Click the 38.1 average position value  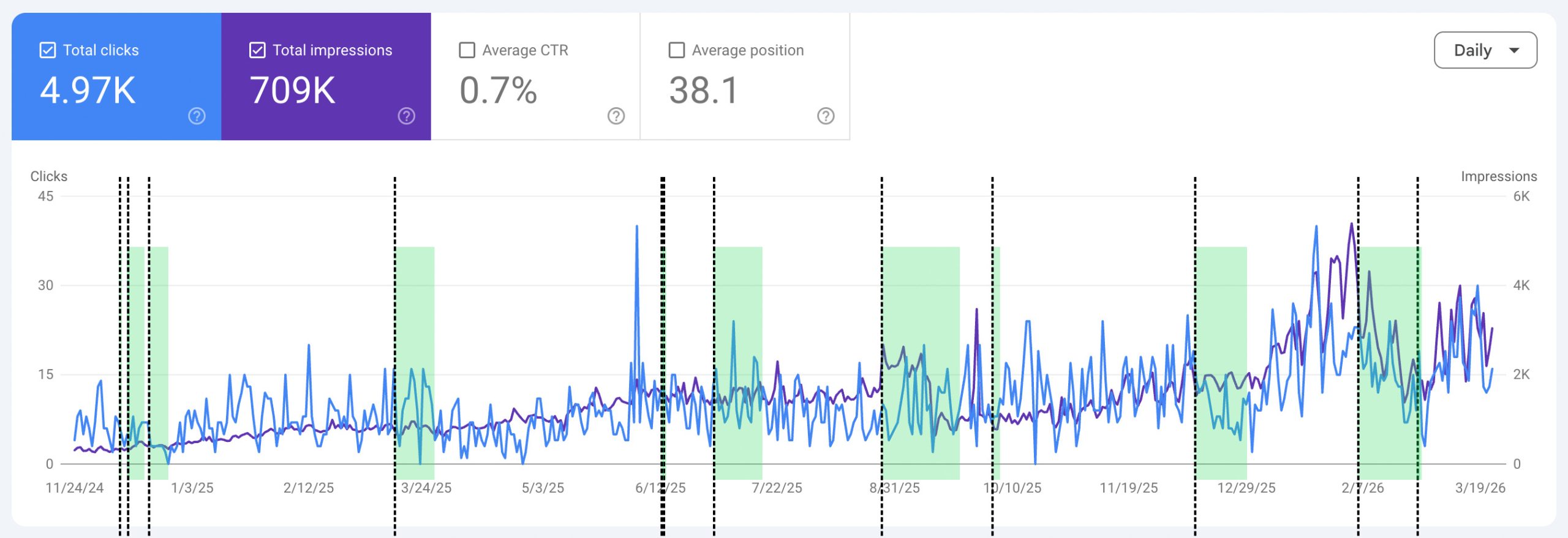[x=704, y=91]
